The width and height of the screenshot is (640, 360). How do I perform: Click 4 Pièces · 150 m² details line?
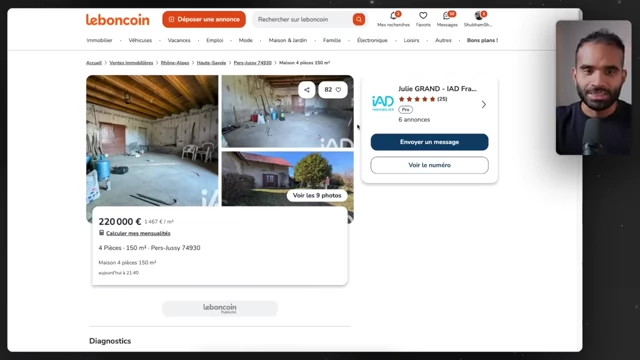[149, 248]
